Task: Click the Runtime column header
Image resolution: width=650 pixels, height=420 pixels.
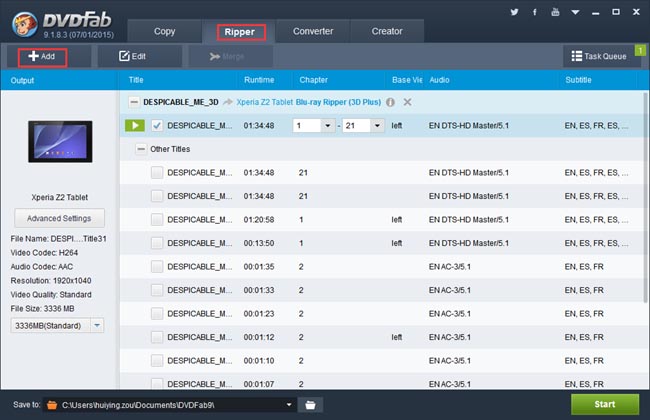Action: (259, 80)
